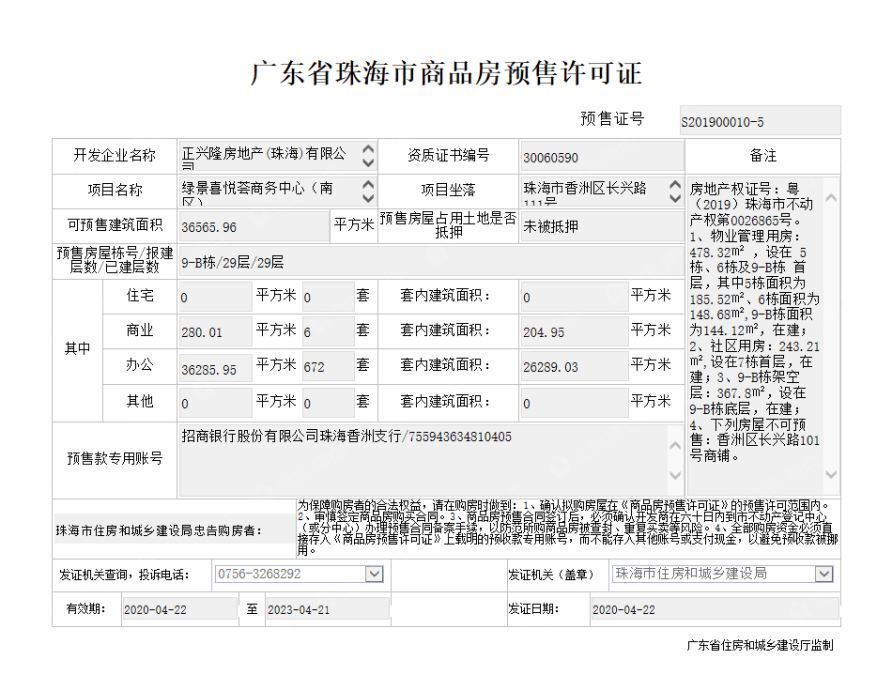Click the building number field 9-B栋/29层/29层
This screenshot has height=675, width=877.
coord(432,262)
